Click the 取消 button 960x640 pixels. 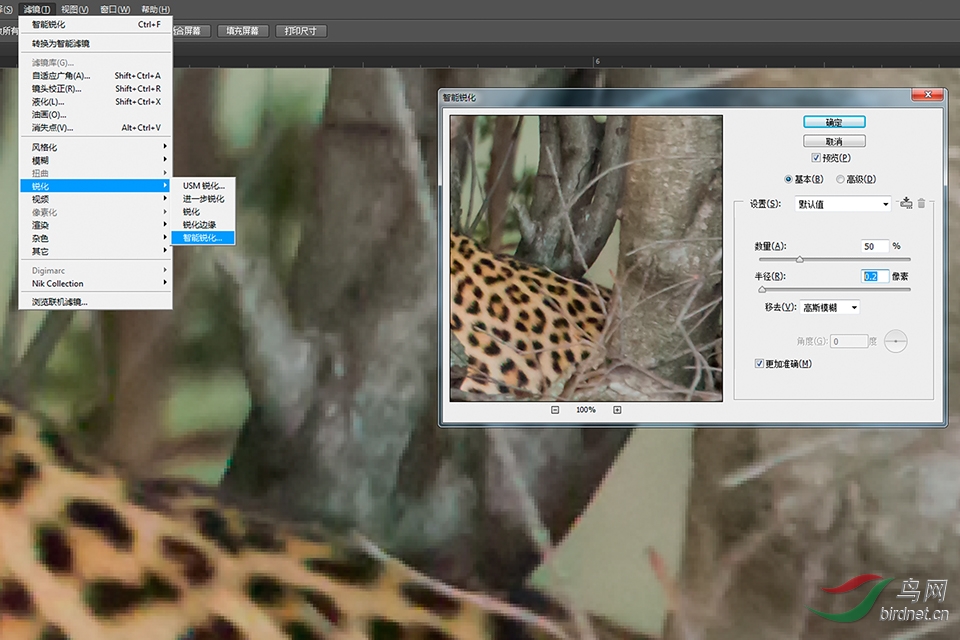(834, 141)
